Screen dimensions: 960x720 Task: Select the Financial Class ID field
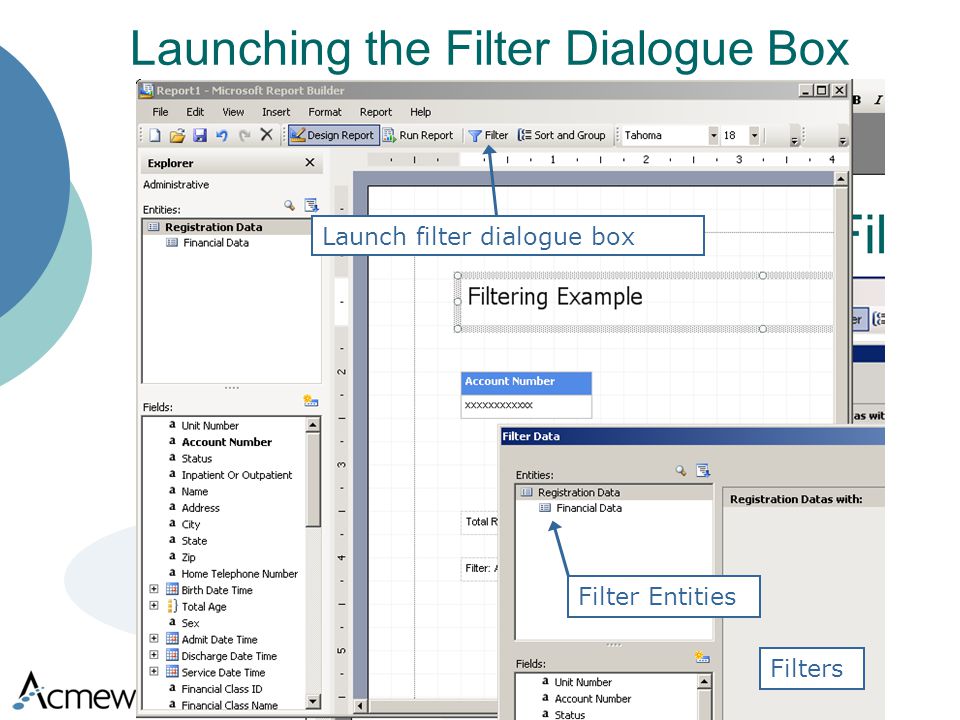(x=222, y=689)
